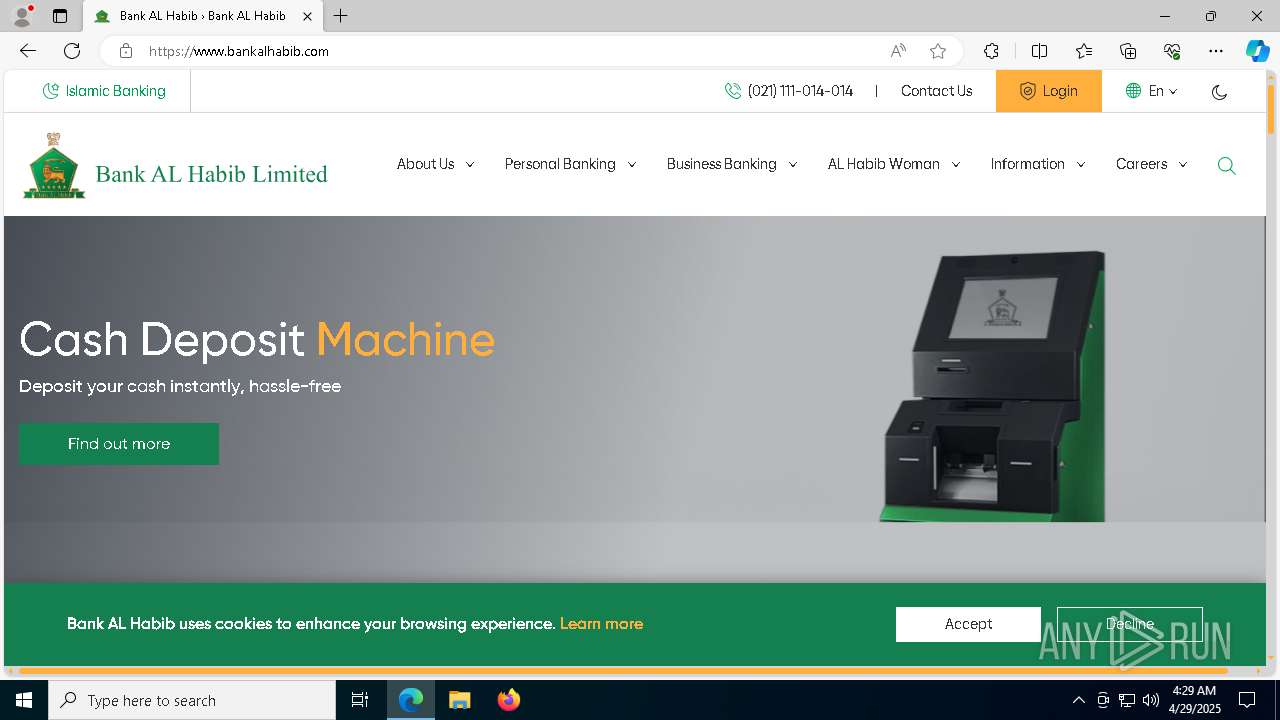Open Browser essentials icon

(1172, 51)
